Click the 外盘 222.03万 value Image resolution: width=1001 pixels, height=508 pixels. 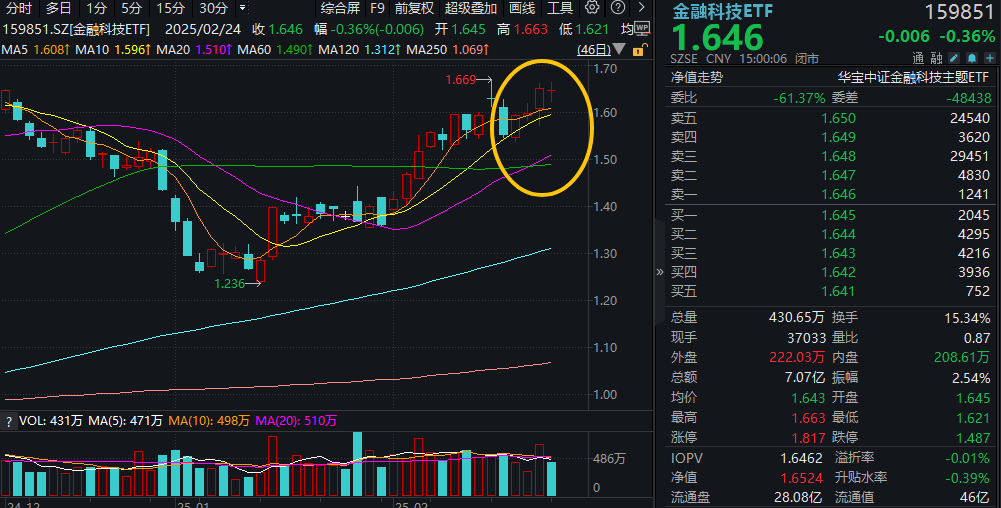(797, 358)
